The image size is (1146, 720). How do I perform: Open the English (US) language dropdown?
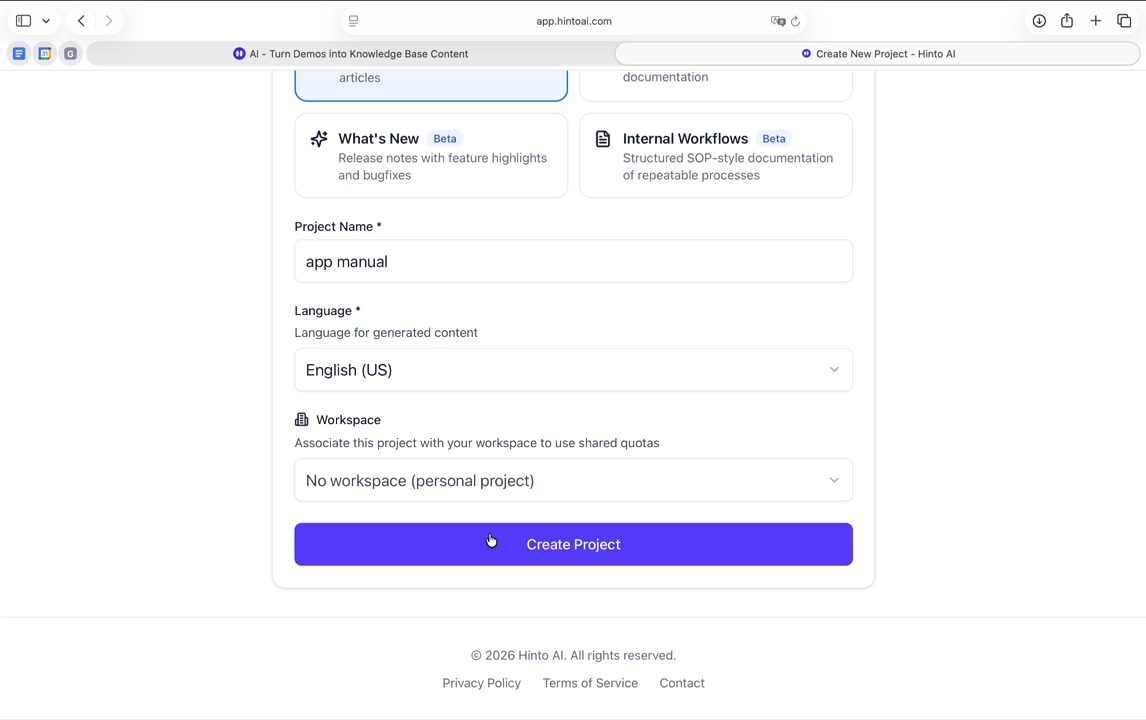(573, 370)
